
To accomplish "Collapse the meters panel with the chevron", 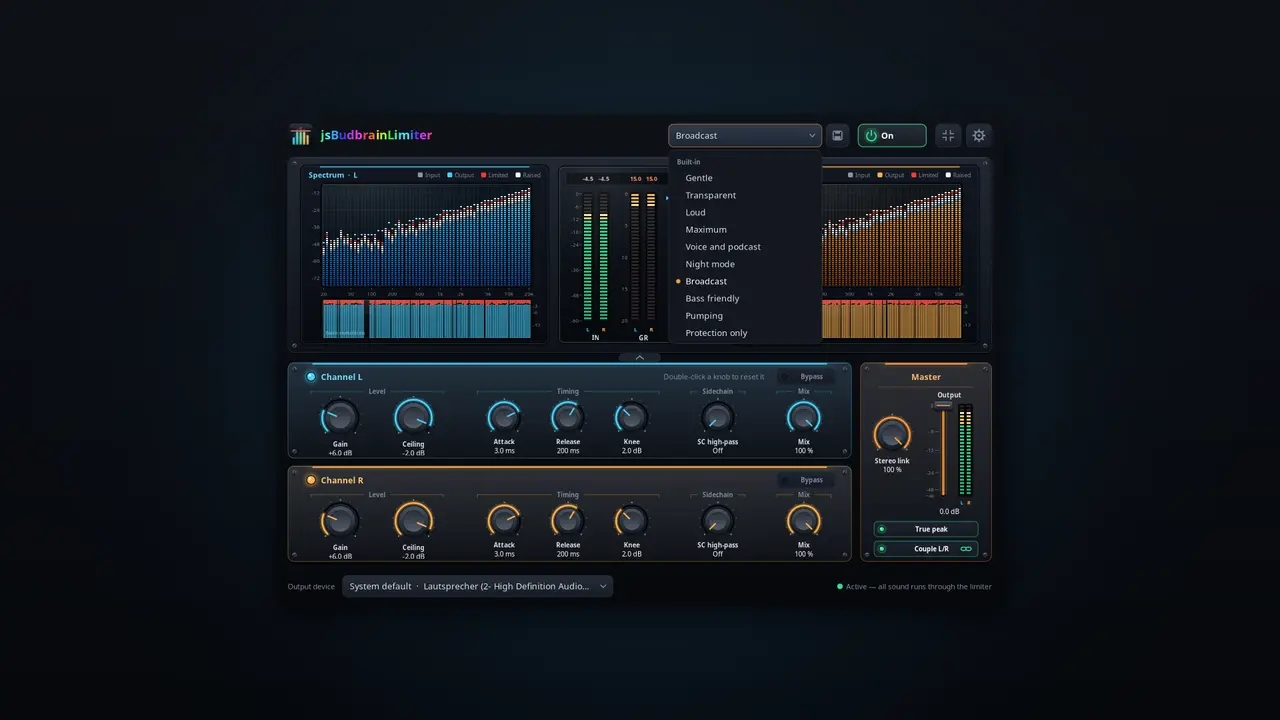I will 640,357.
